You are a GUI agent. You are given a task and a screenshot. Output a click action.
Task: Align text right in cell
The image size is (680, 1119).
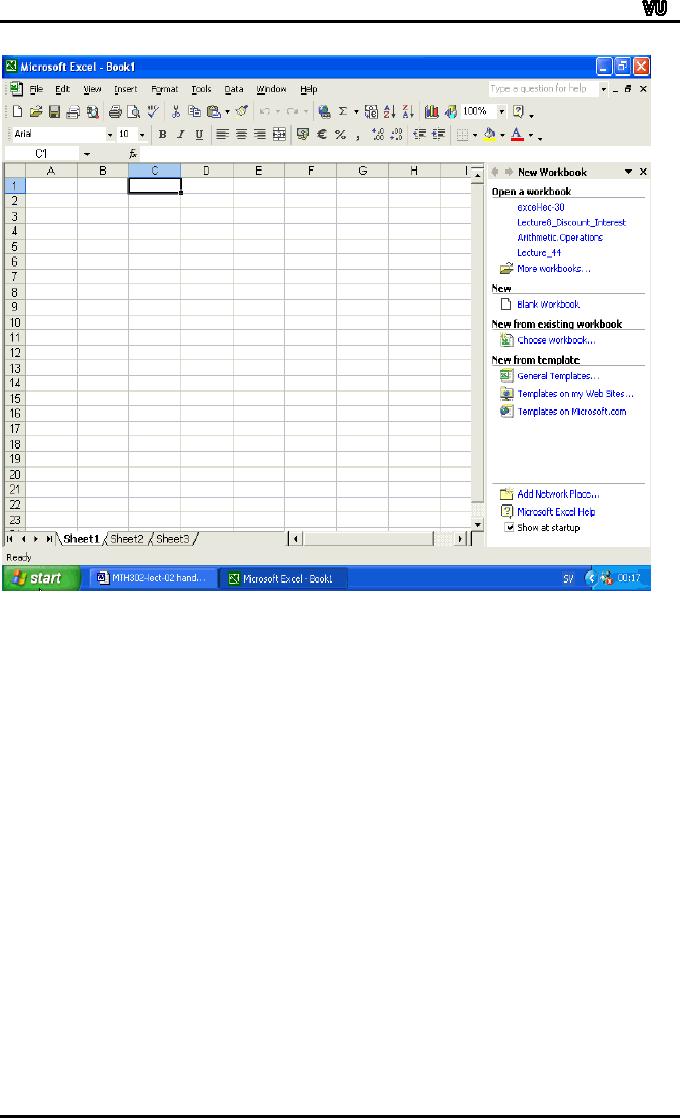(x=260, y=134)
